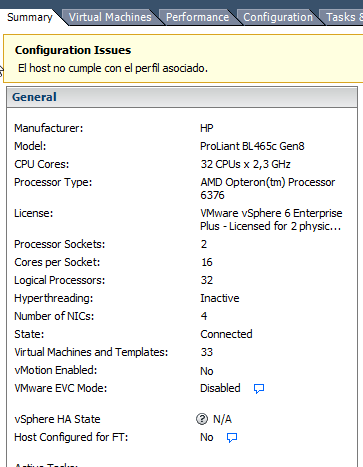Click the host profile compliance message
The width and height of the screenshot is (363, 467).
tap(113, 68)
